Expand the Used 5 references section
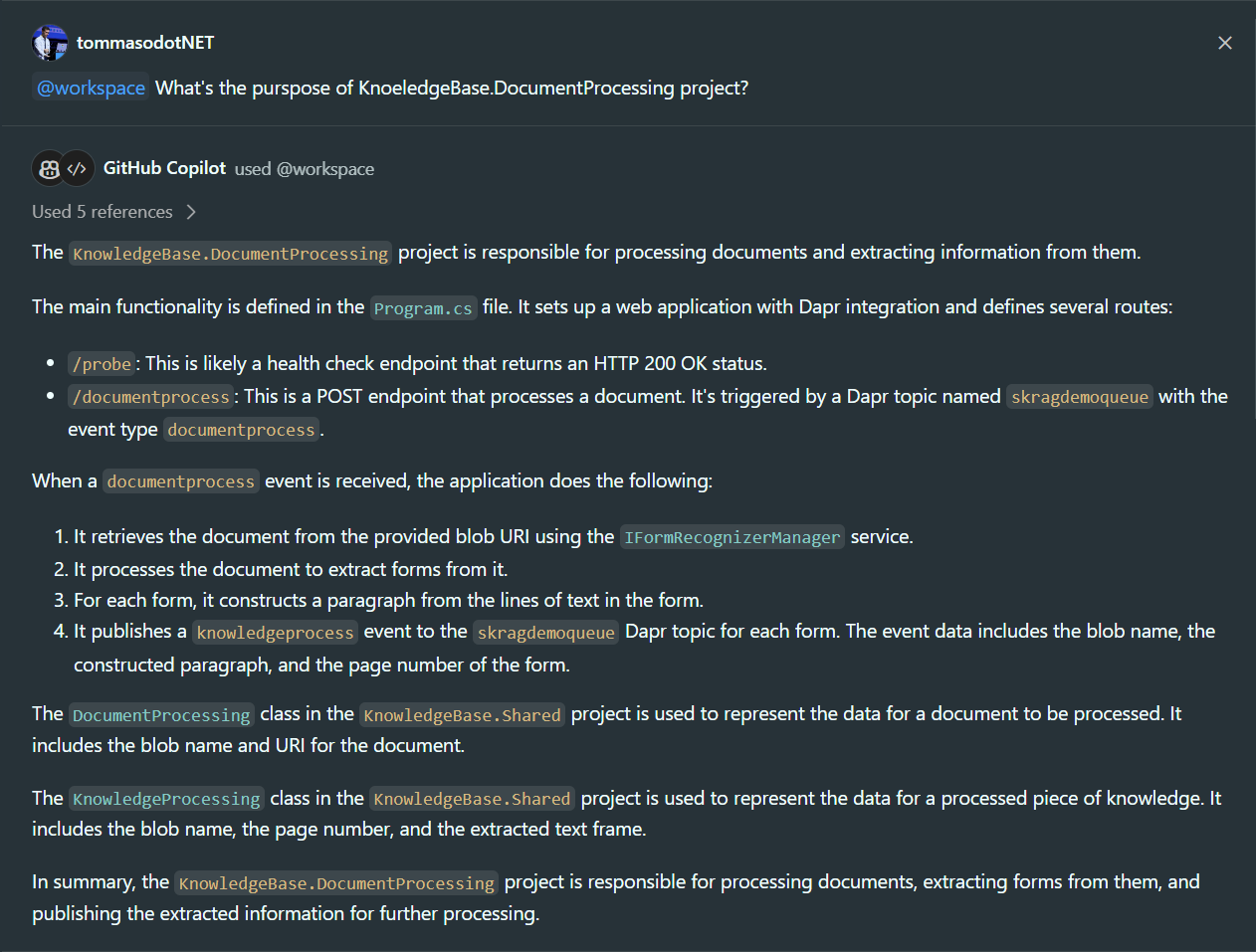Viewport: 1256px width, 952px height. (x=103, y=211)
